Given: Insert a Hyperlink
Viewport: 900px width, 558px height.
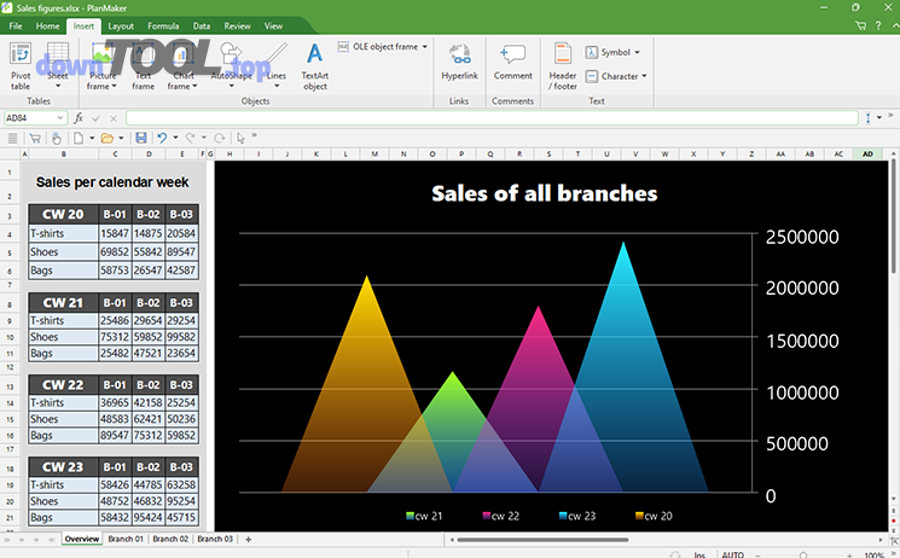Looking at the screenshot, I should coord(459,62).
